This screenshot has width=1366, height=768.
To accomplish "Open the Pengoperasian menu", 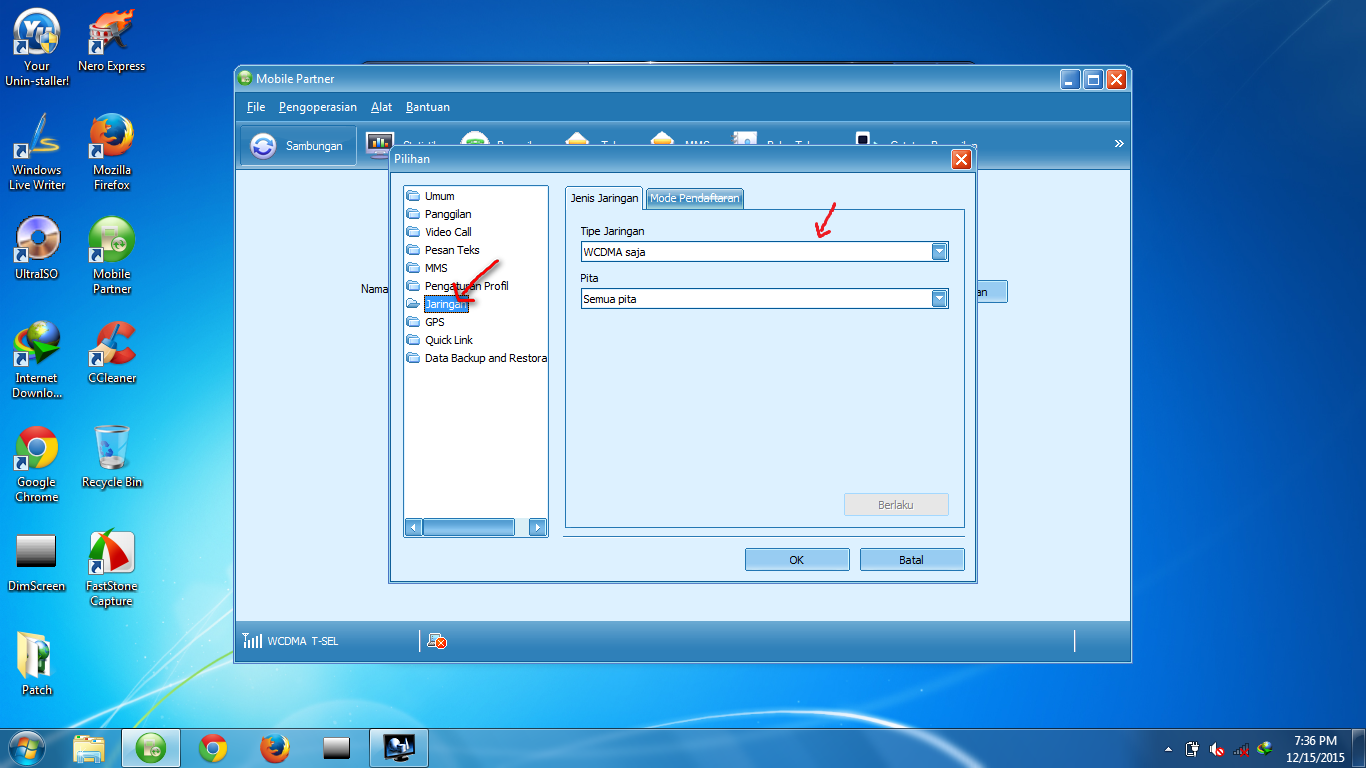I will (x=318, y=107).
